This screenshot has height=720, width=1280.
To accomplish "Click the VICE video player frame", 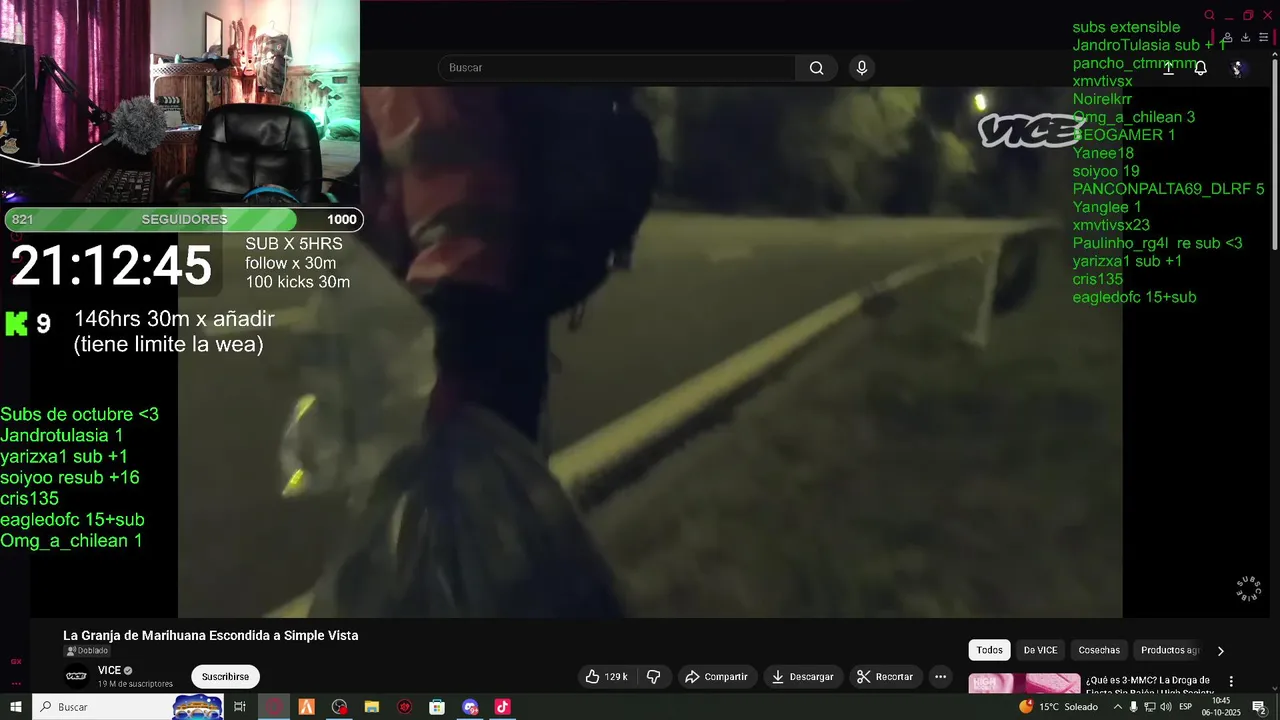I will (x=650, y=352).
